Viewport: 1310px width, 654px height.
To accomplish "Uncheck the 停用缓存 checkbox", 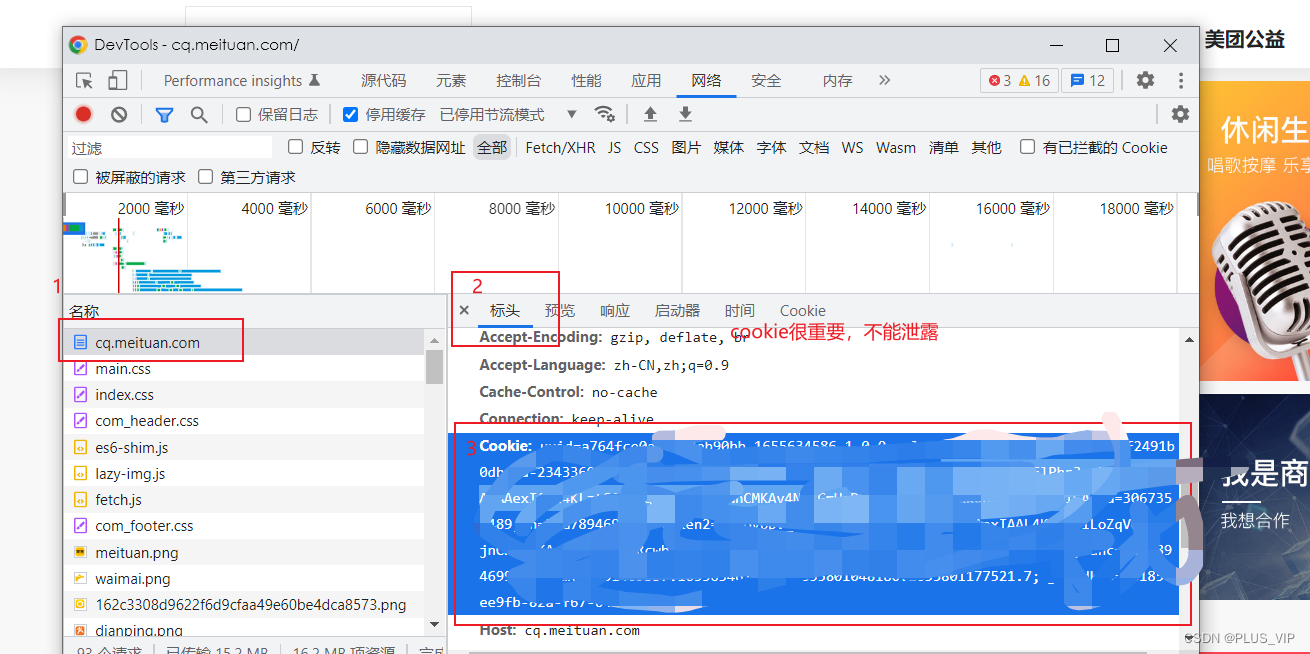I will (350, 114).
